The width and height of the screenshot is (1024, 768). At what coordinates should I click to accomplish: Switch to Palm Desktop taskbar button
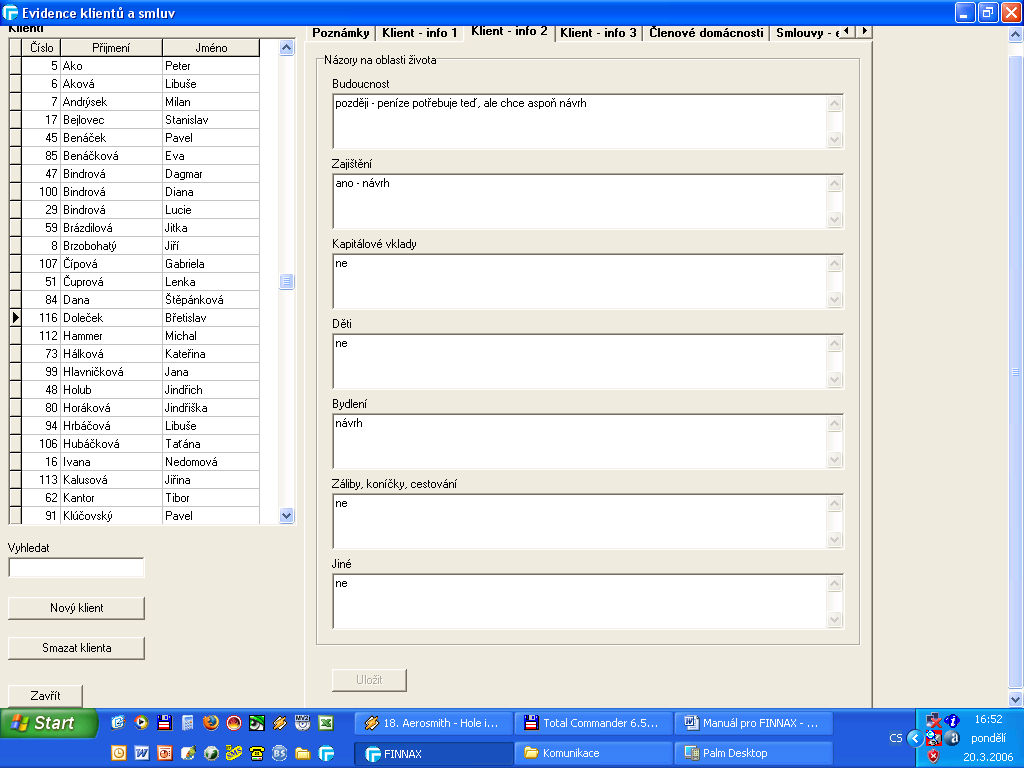(x=754, y=753)
